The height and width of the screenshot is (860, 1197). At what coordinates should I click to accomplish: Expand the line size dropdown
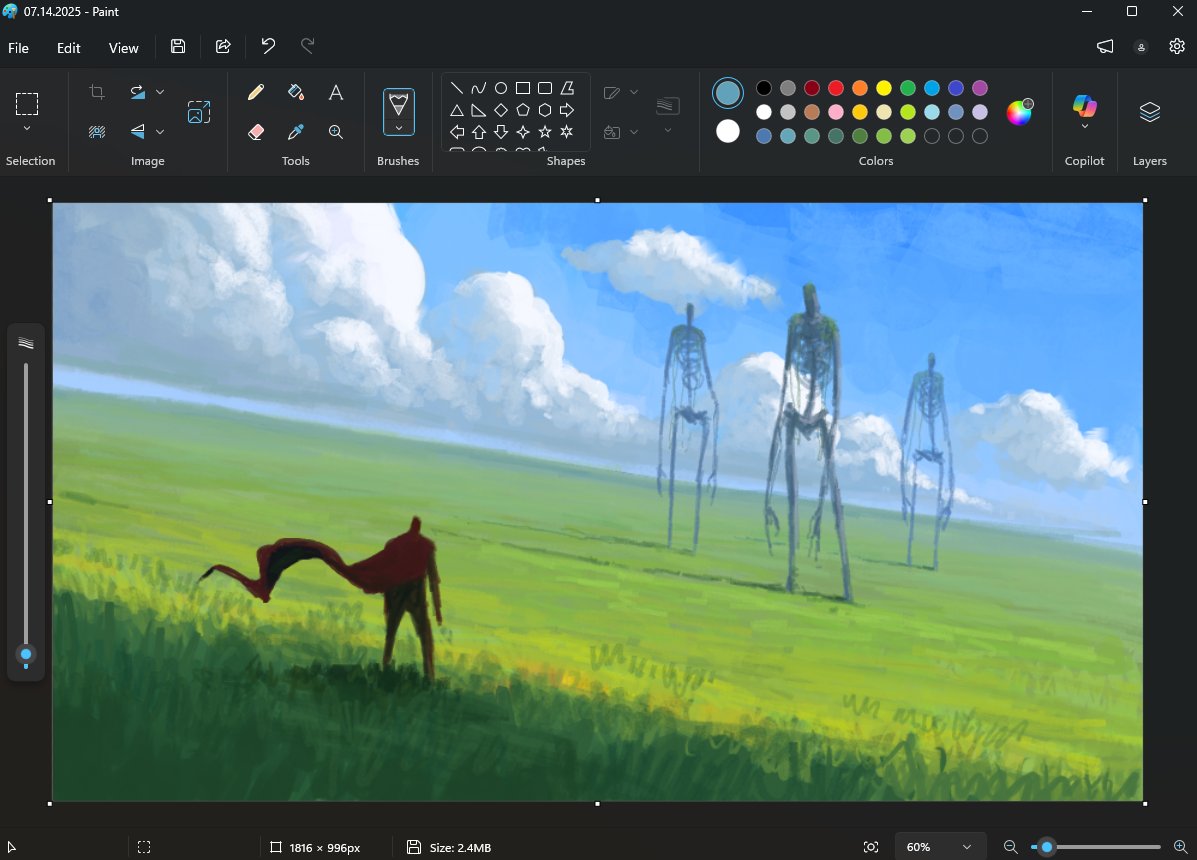click(x=668, y=130)
